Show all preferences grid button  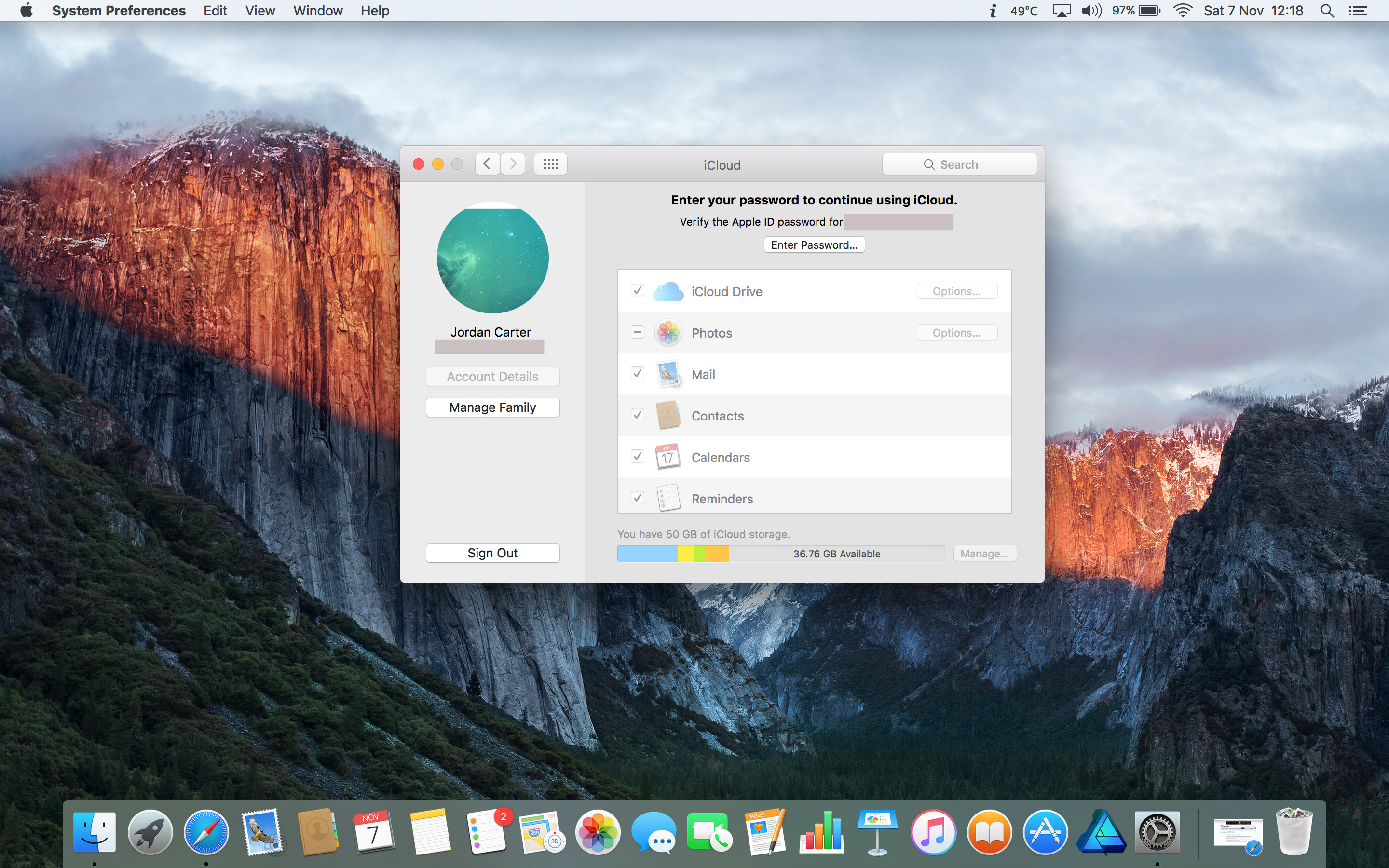550,164
